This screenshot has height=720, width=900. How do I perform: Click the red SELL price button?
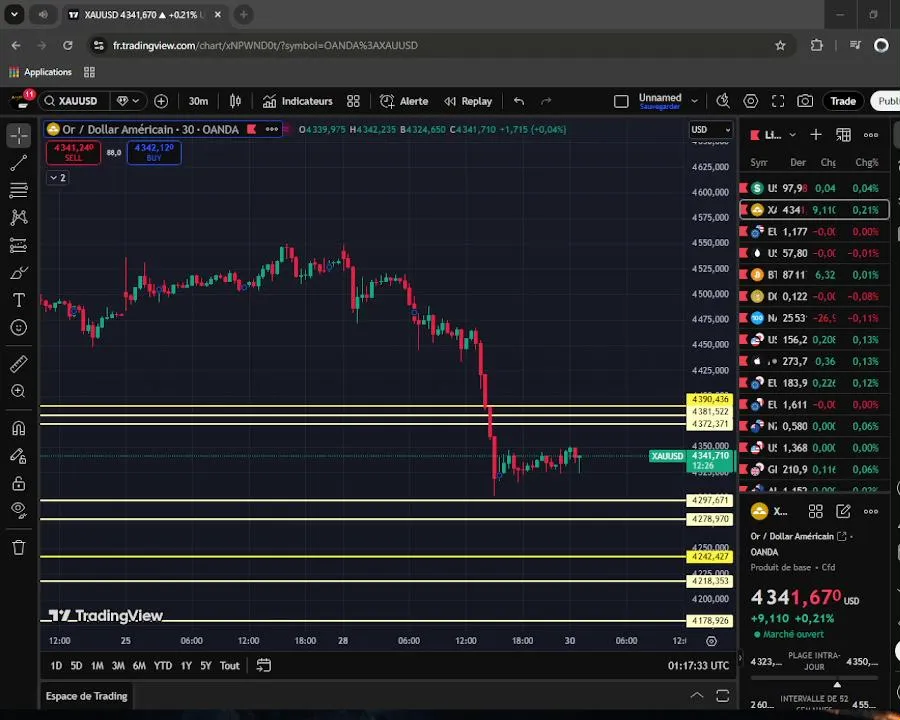73,152
